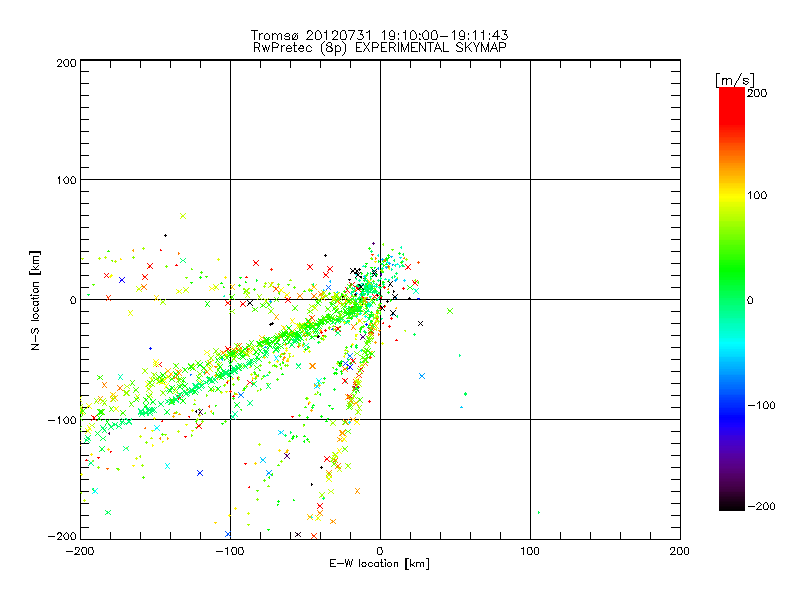Click the N-S axis tick label "0"
Viewport: 800px width, 600px height.
click(73, 300)
